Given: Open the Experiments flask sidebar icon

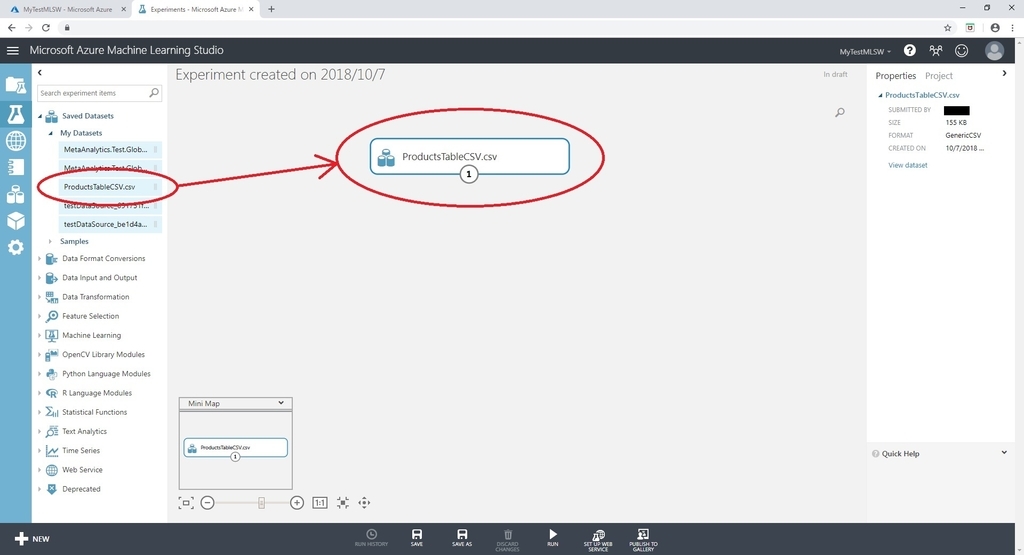Looking at the screenshot, I should [16, 114].
